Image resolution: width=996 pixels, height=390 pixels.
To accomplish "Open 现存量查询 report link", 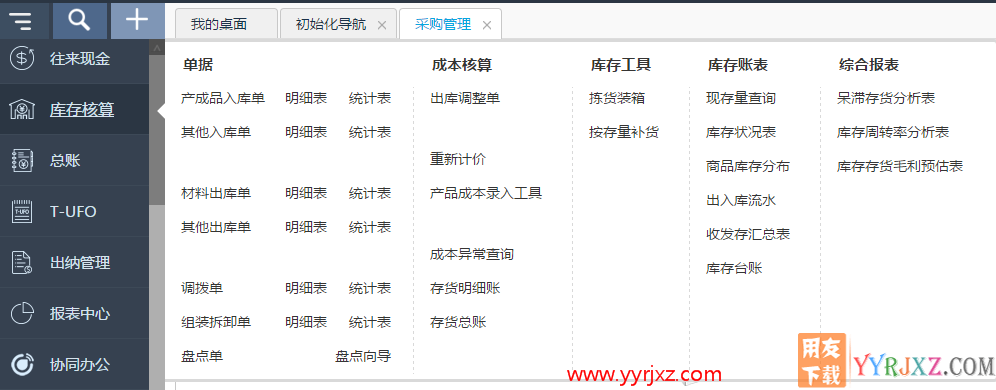I will click(x=741, y=98).
